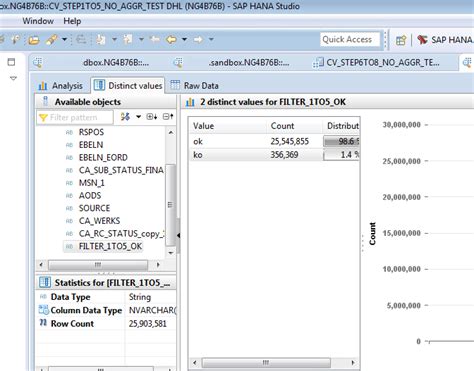Select CA_WERKS in Available objects
Screen dimensions: 474x371
(99, 221)
